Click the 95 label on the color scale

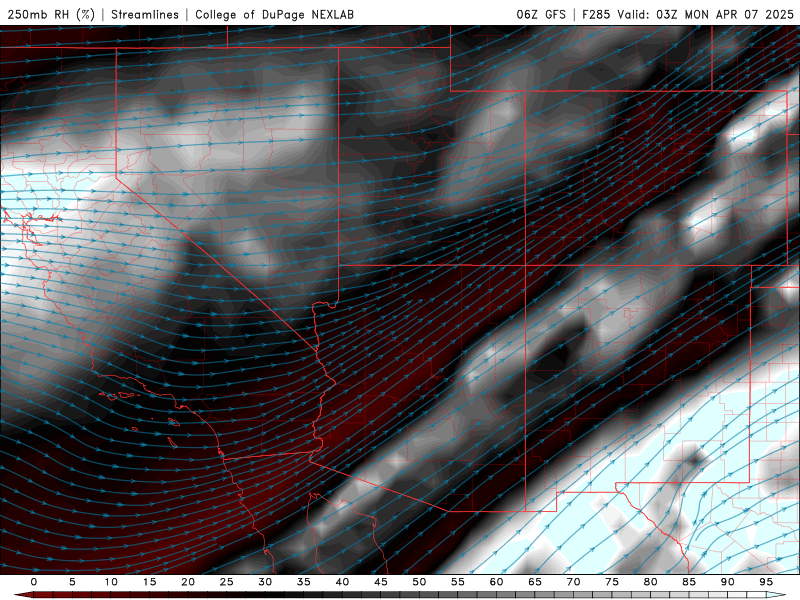click(x=766, y=582)
